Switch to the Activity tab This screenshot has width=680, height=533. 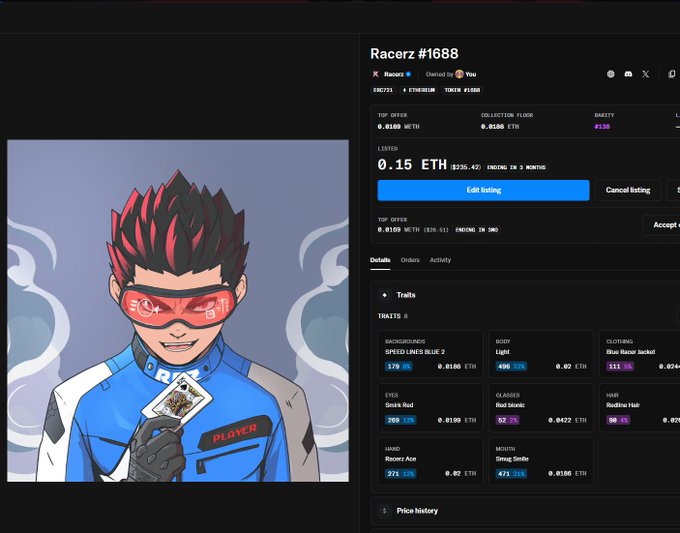click(x=440, y=260)
